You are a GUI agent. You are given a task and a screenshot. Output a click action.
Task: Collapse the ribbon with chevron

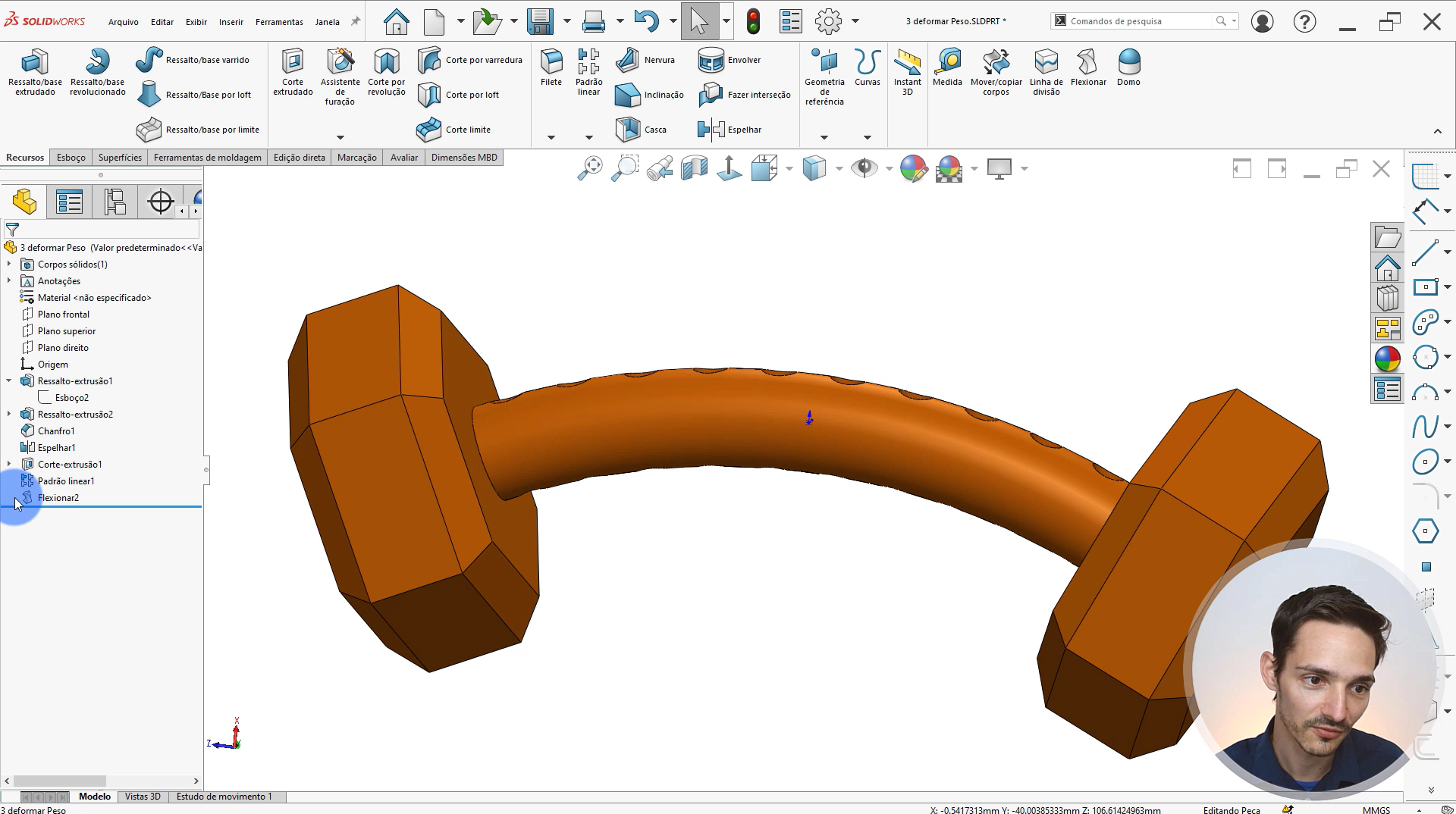pos(1437,131)
